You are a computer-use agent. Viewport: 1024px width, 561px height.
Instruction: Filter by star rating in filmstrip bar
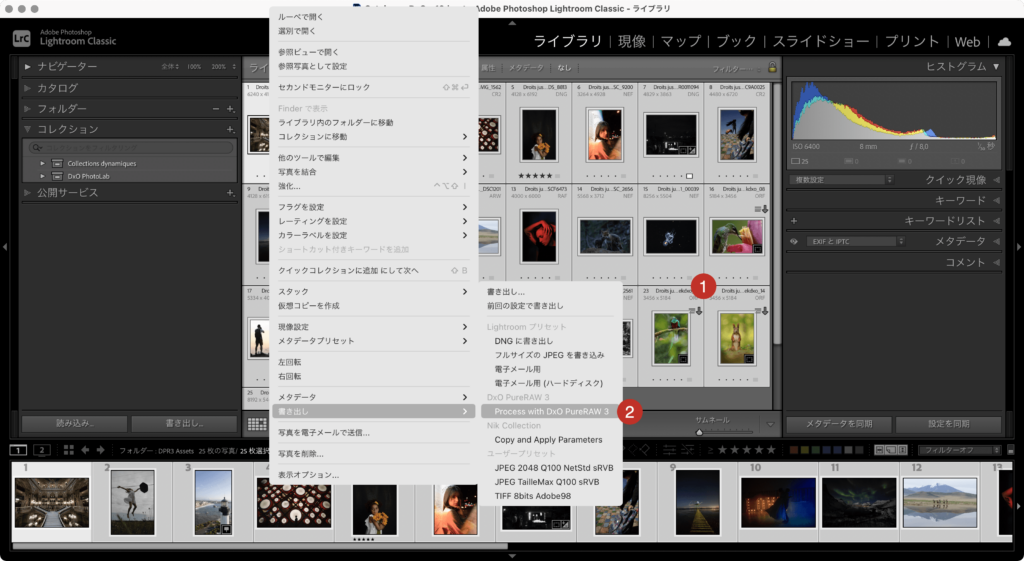(x=746, y=450)
